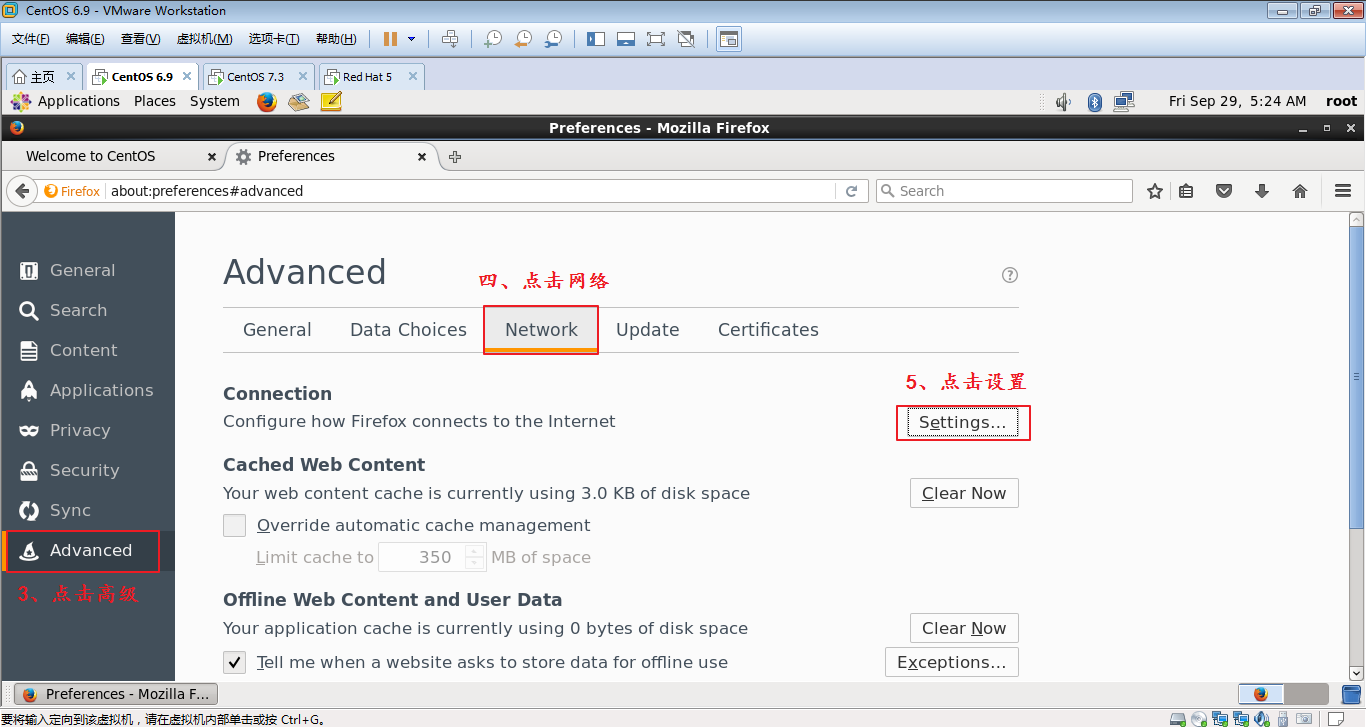Open the Applications menu in GNOME panel
Screen dimensions: 1366x728
point(78,101)
